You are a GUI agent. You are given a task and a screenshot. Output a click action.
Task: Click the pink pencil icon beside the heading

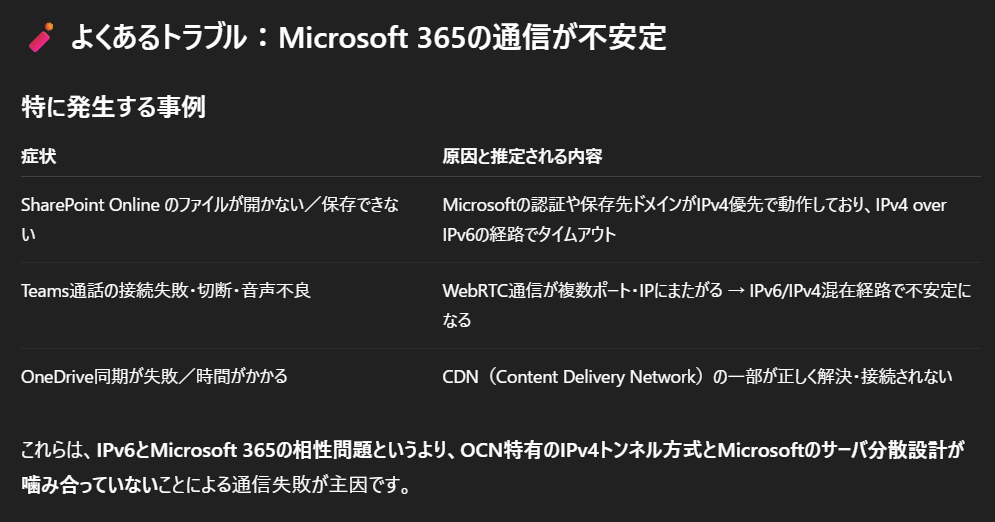41,37
